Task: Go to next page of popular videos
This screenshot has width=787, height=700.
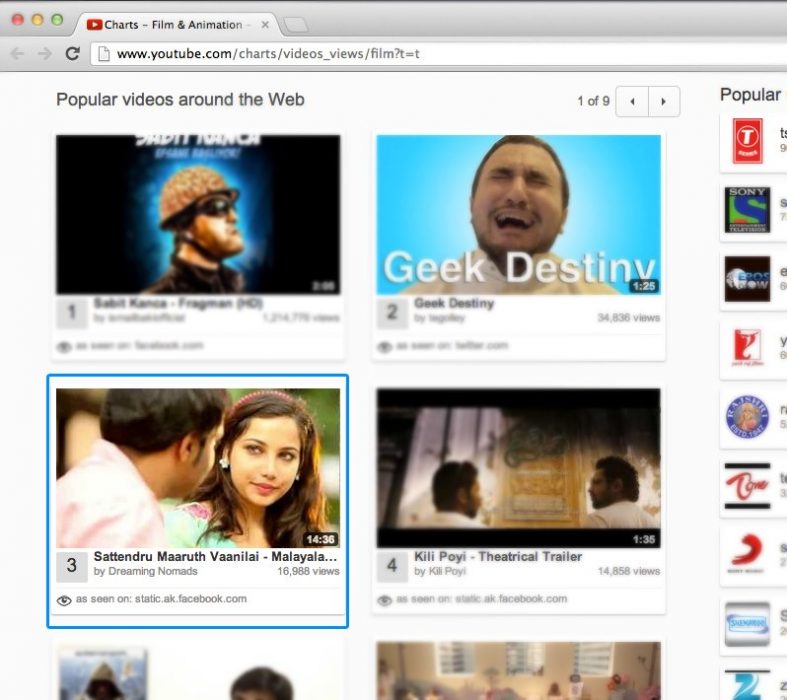Action: point(664,101)
